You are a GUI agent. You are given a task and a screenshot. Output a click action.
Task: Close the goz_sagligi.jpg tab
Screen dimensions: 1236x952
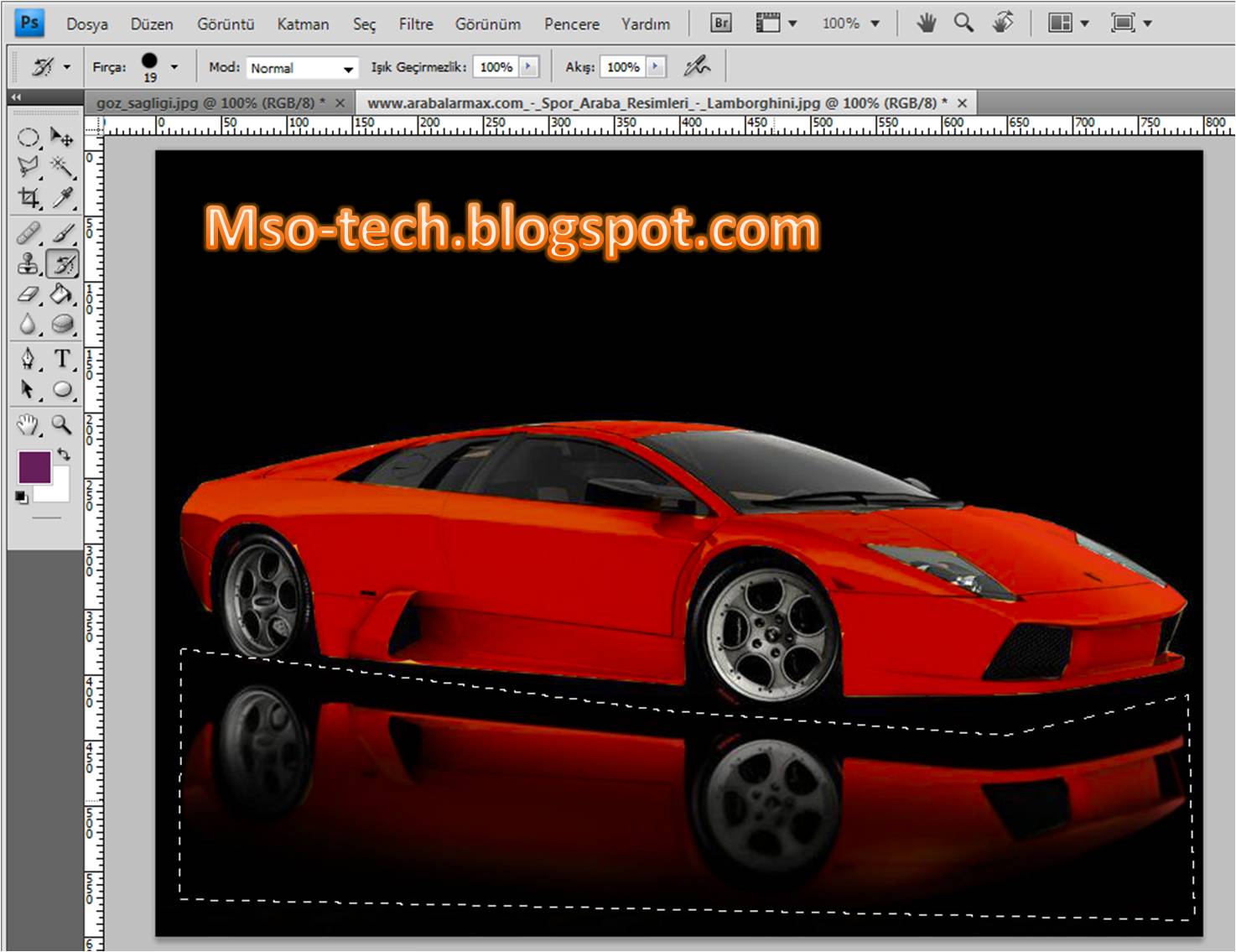click(340, 103)
